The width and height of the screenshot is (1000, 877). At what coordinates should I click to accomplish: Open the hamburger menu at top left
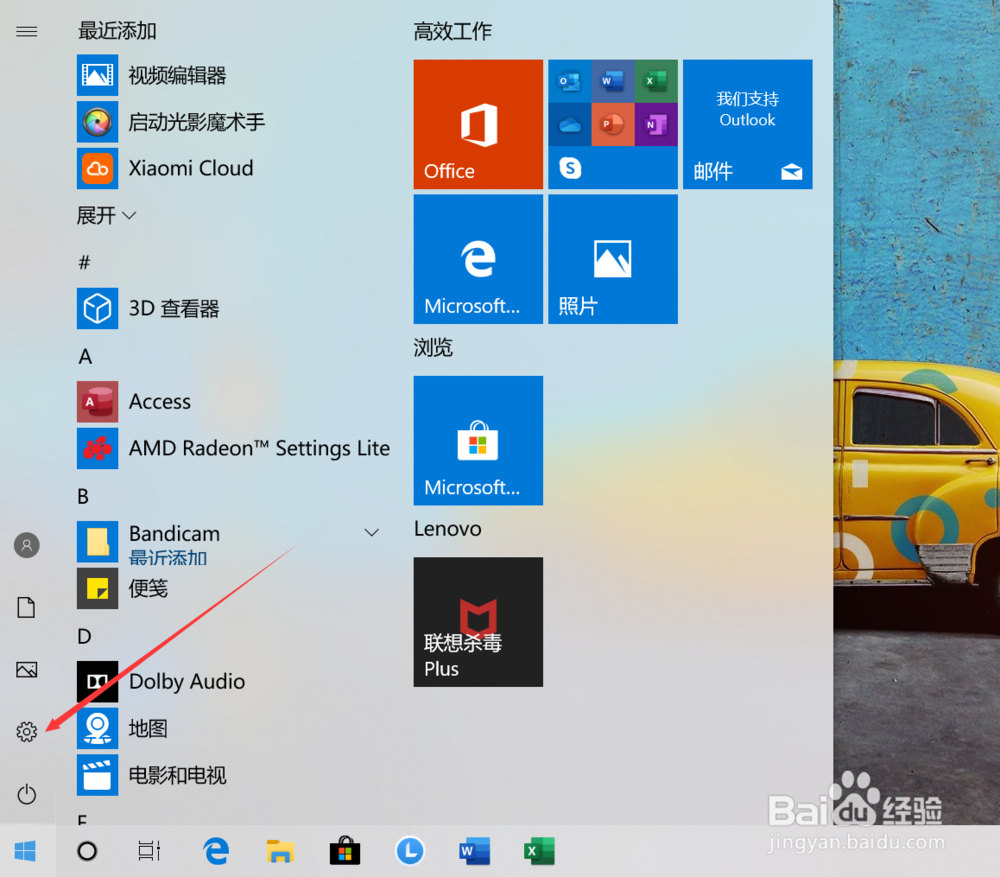point(26,31)
